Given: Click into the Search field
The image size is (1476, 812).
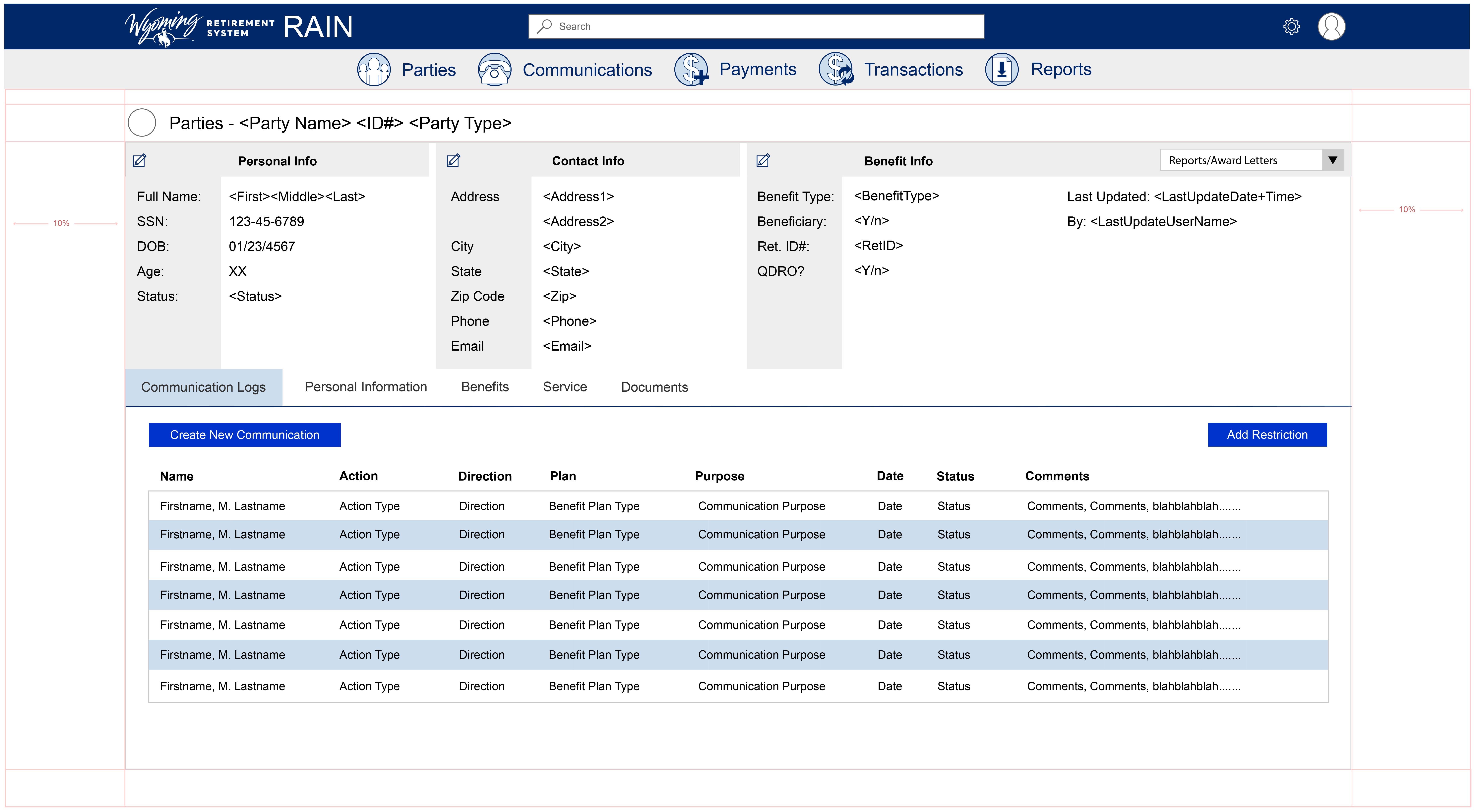Looking at the screenshot, I should pyautogui.click(x=756, y=26).
